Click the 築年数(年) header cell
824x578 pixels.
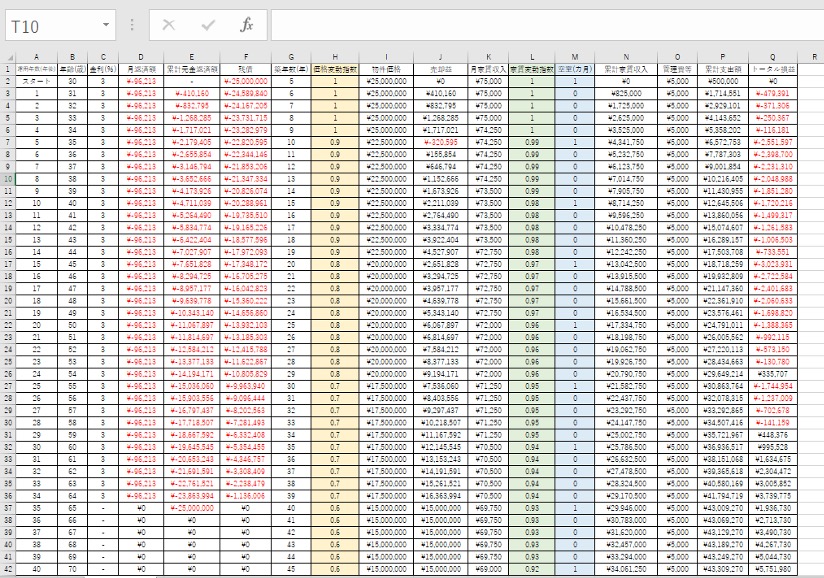pos(291,69)
